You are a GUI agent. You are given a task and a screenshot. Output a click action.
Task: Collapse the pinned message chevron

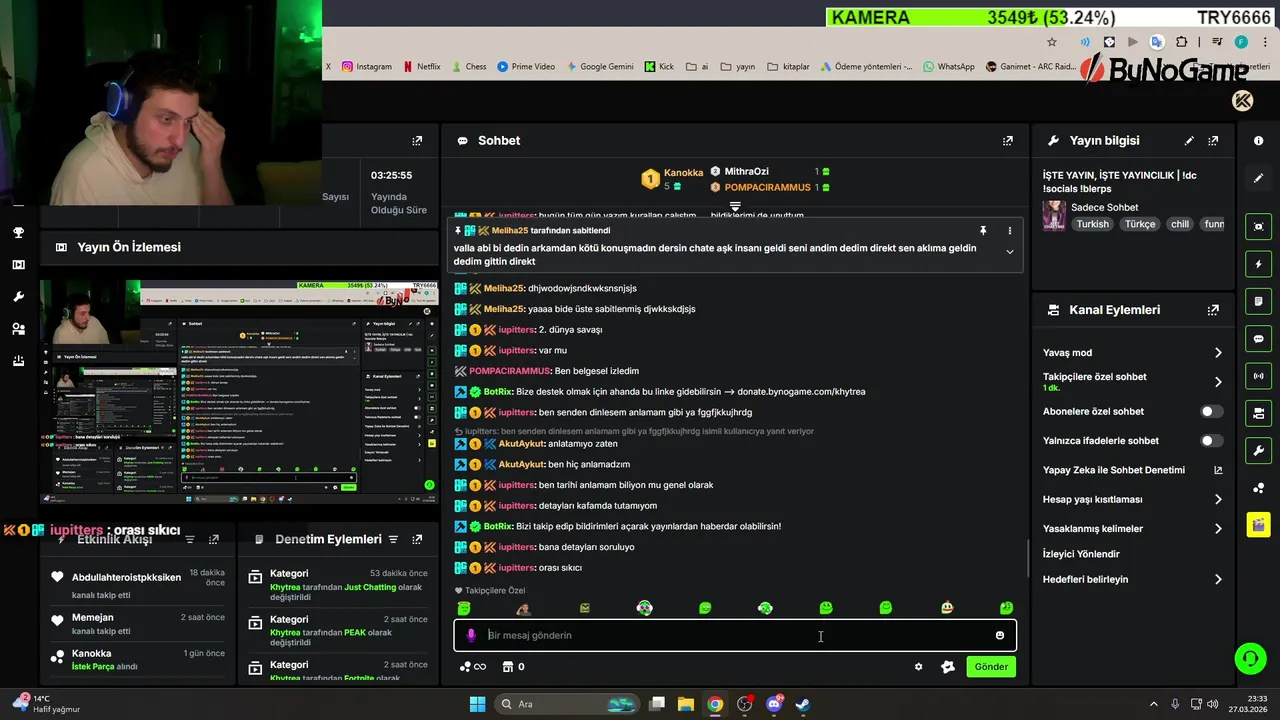[1009, 252]
